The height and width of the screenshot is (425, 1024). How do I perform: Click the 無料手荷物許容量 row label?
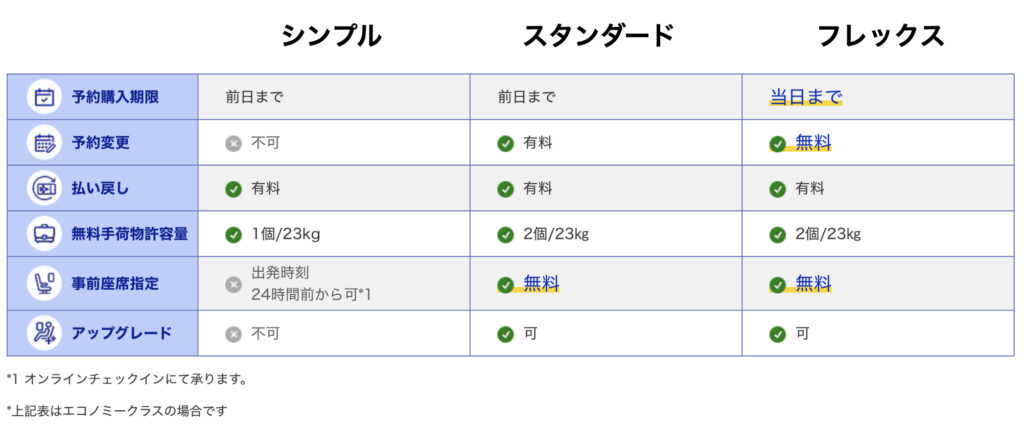click(x=129, y=234)
